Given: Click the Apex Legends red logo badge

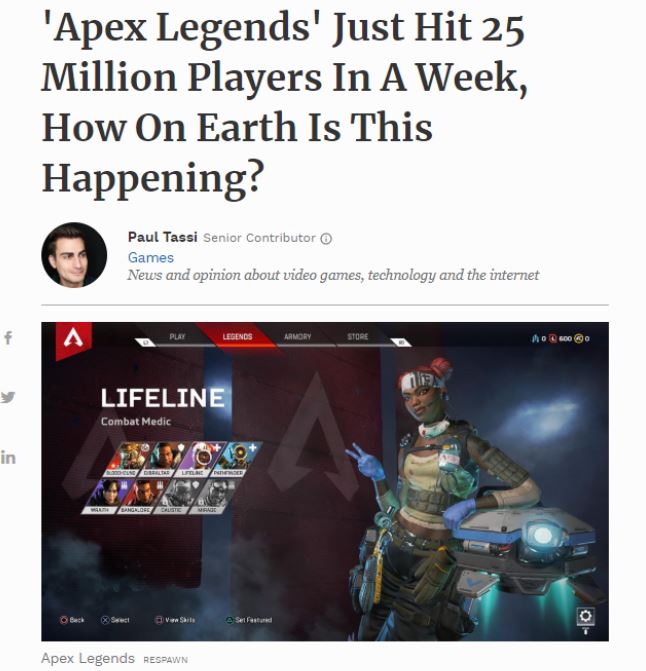Looking at the screenshot, I should pyautogui.click(x=74, y=340).
